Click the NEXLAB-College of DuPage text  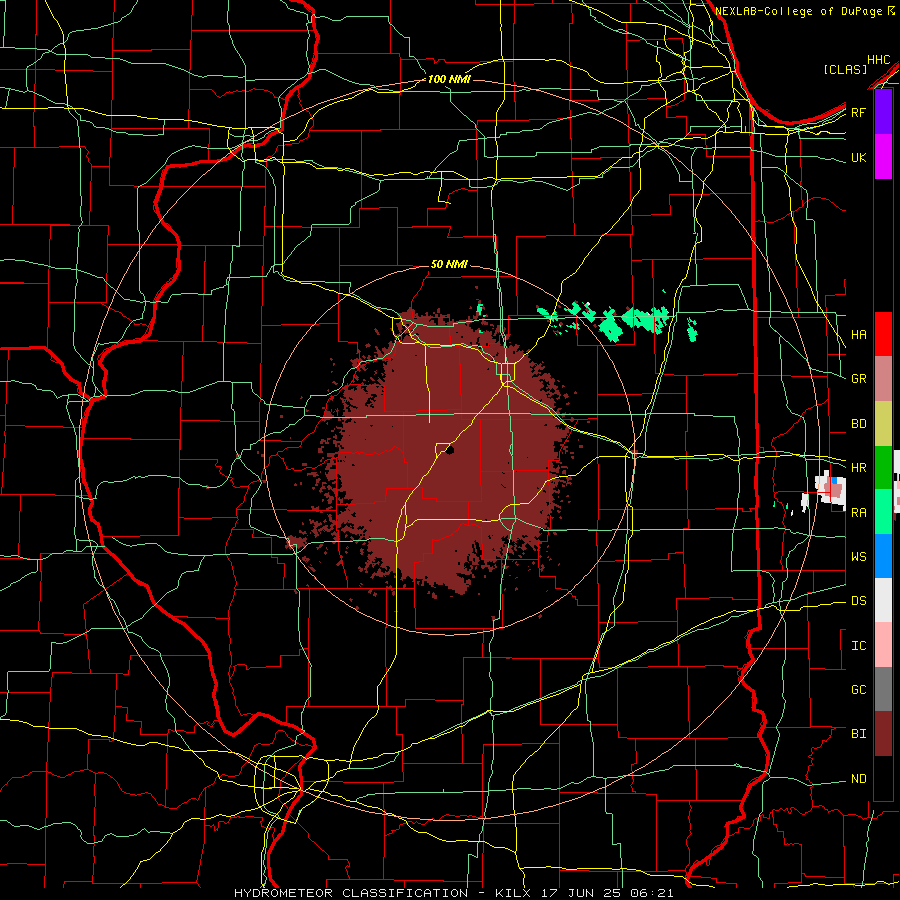coord(800,11)
